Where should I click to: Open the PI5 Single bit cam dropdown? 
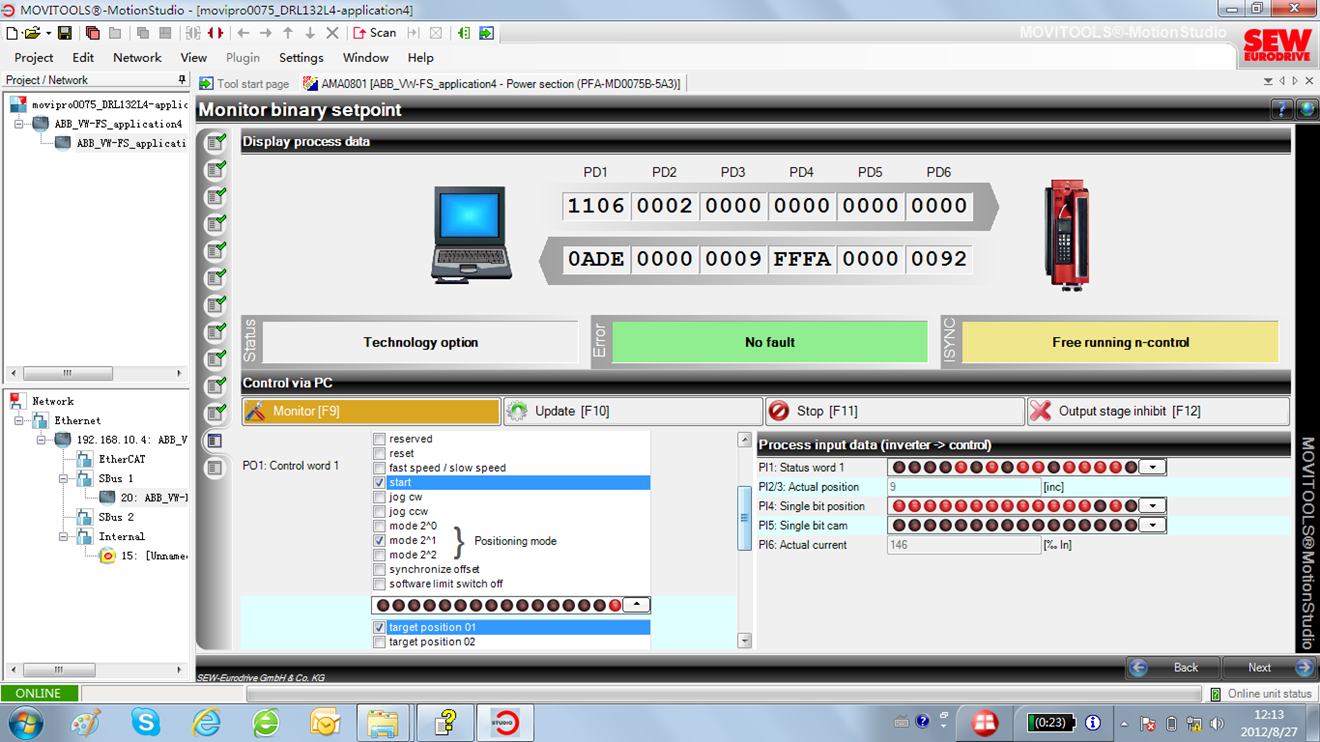click(x=1153, y=525)
